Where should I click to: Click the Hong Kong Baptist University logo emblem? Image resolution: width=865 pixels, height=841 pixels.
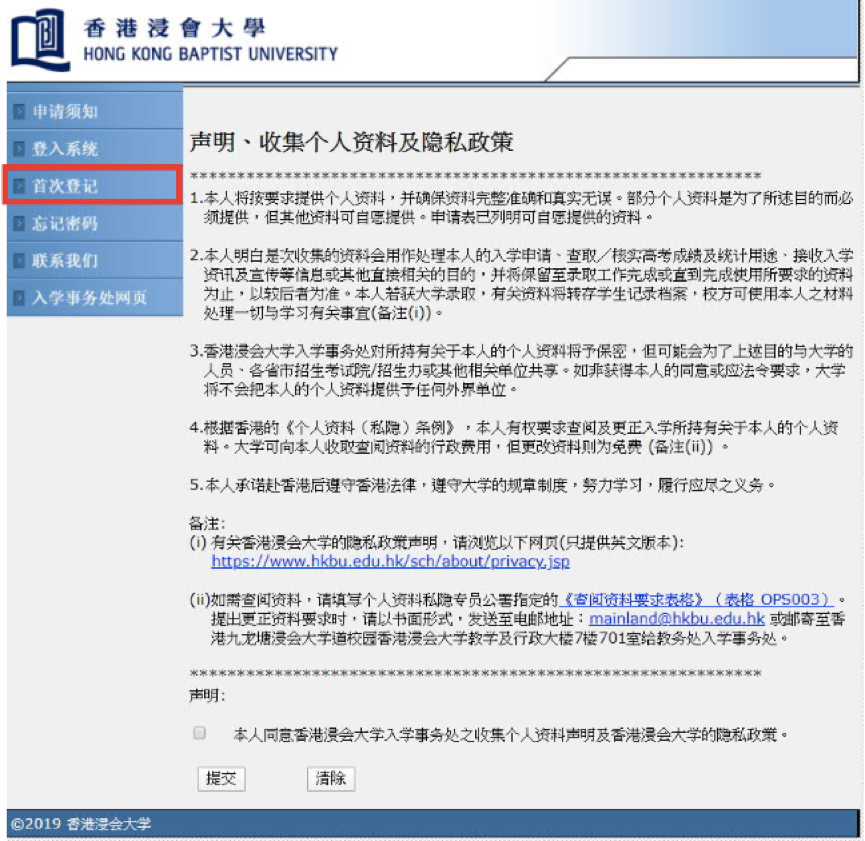pyautogui.click(x=40, y=40)
